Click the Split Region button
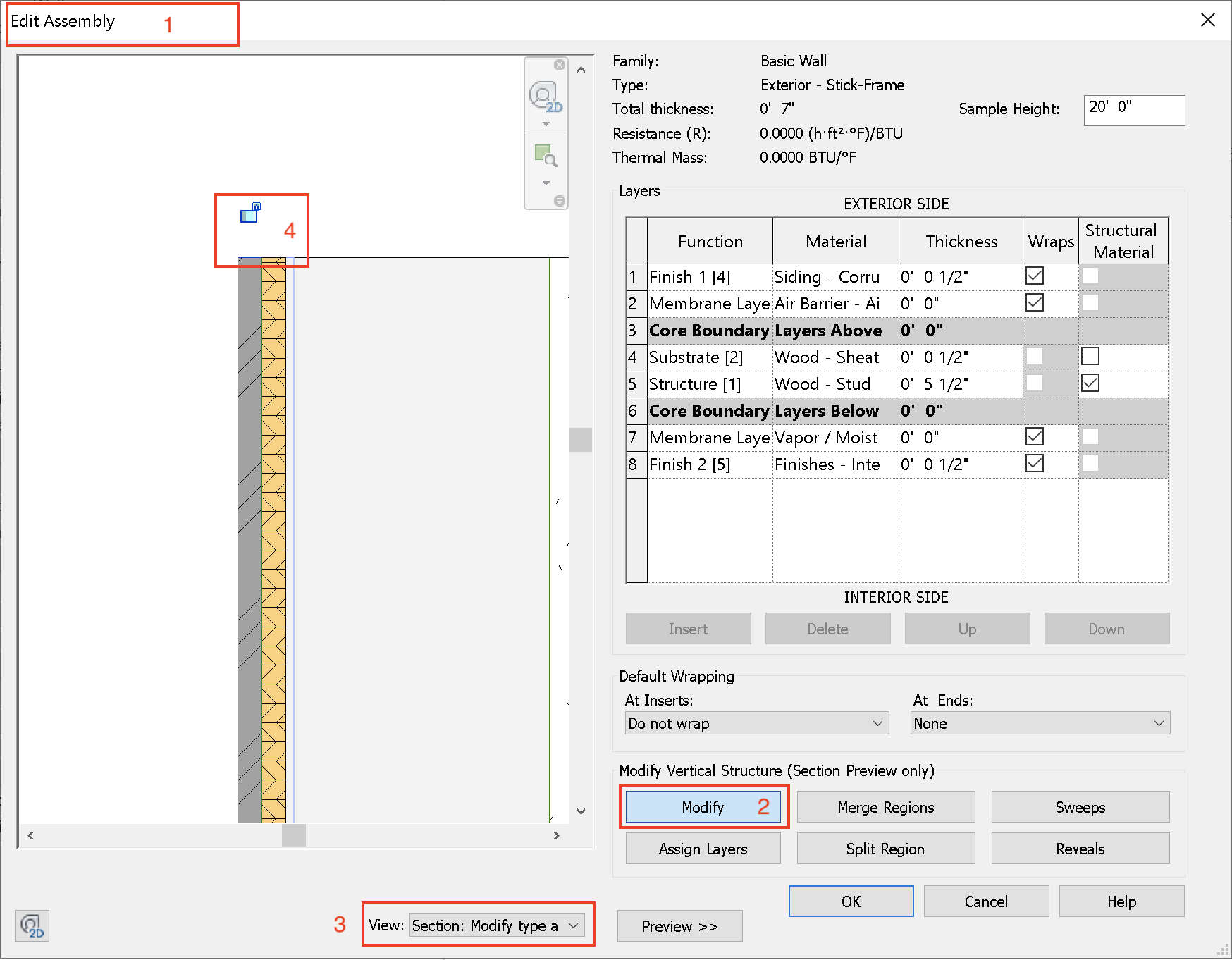1232x960 pixels. [x=886, y=849]
